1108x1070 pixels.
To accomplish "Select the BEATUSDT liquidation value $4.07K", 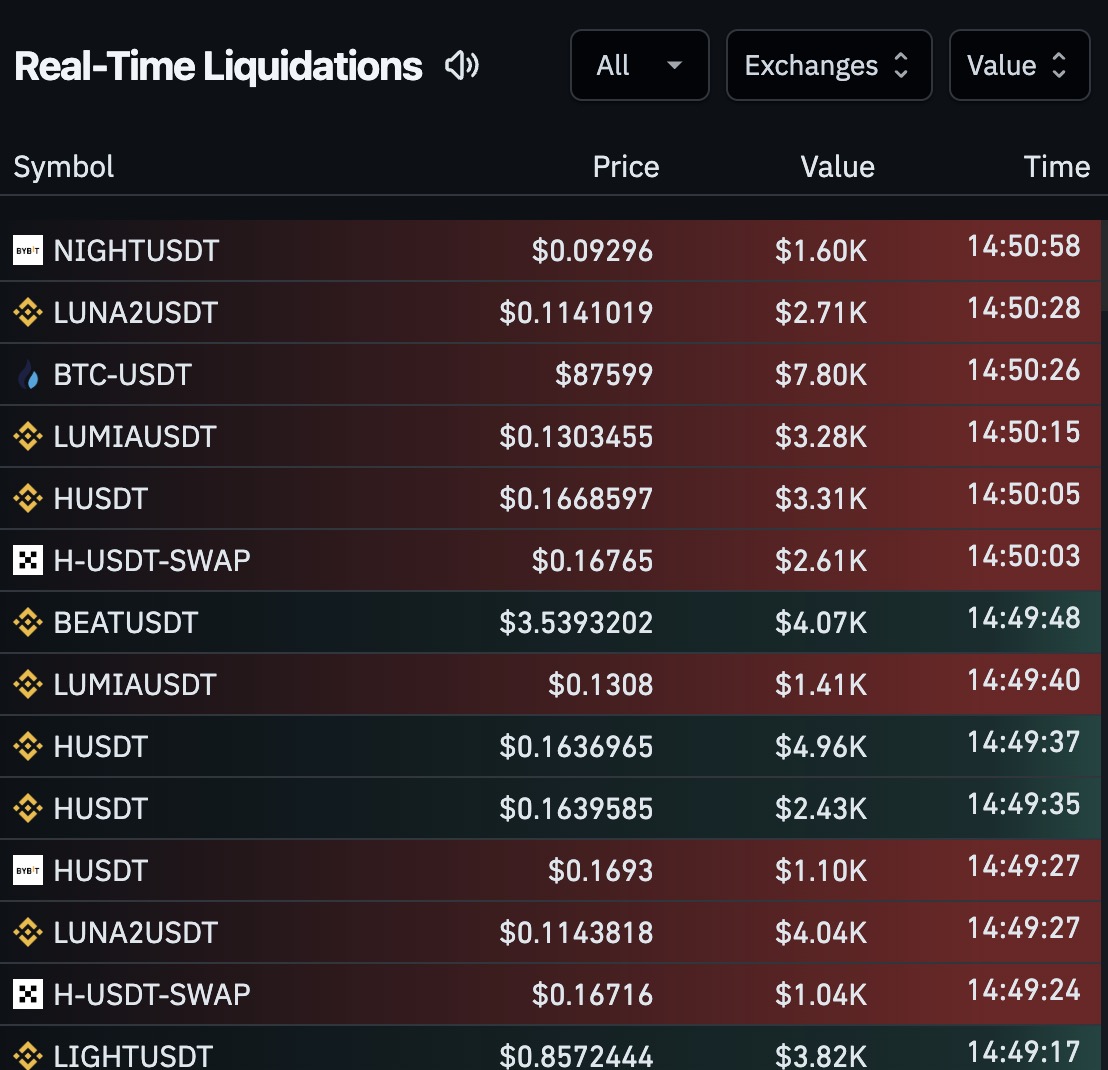I will pyautogui.click(x=820, y=623).
